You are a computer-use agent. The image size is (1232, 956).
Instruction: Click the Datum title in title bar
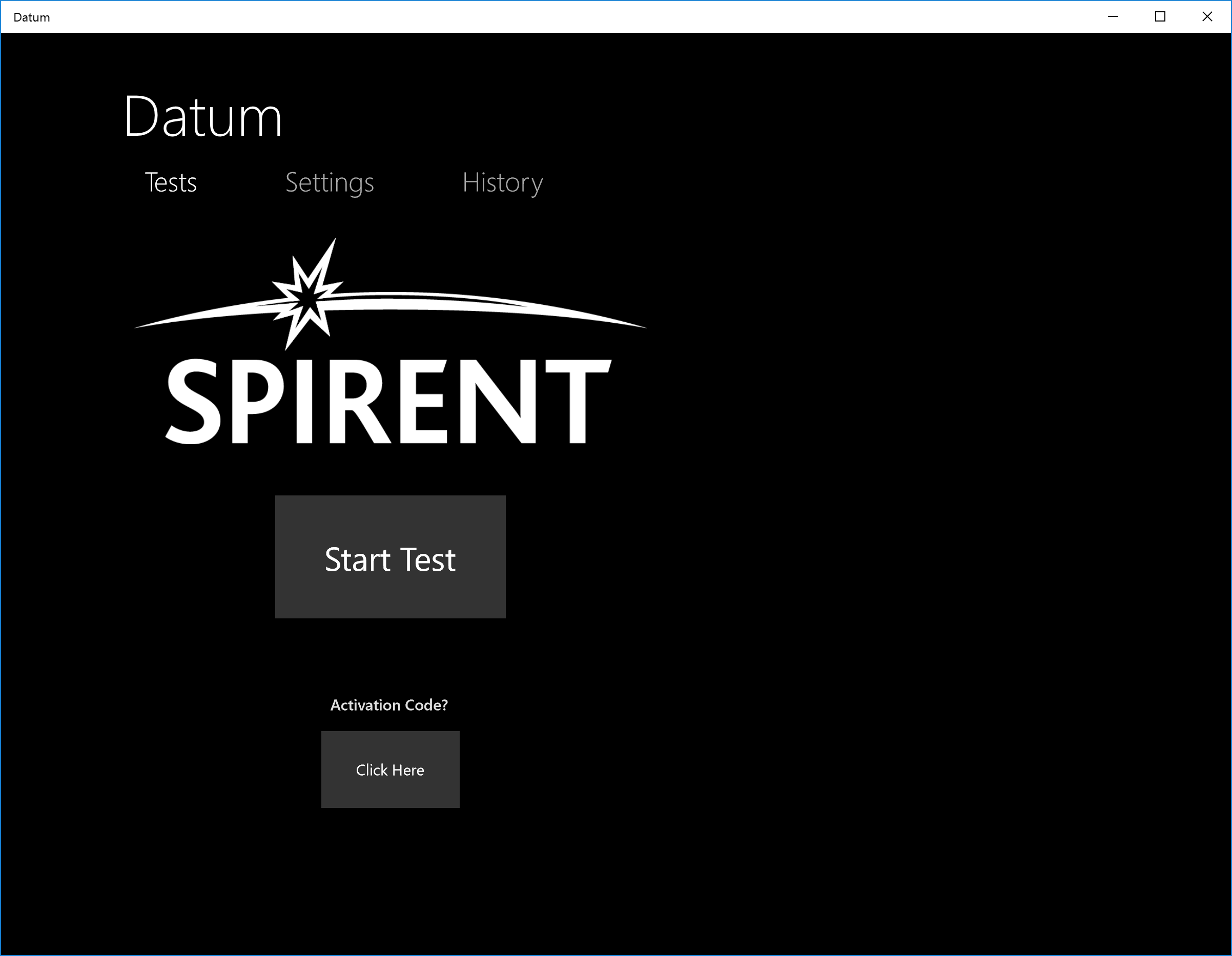click(32, 17)
